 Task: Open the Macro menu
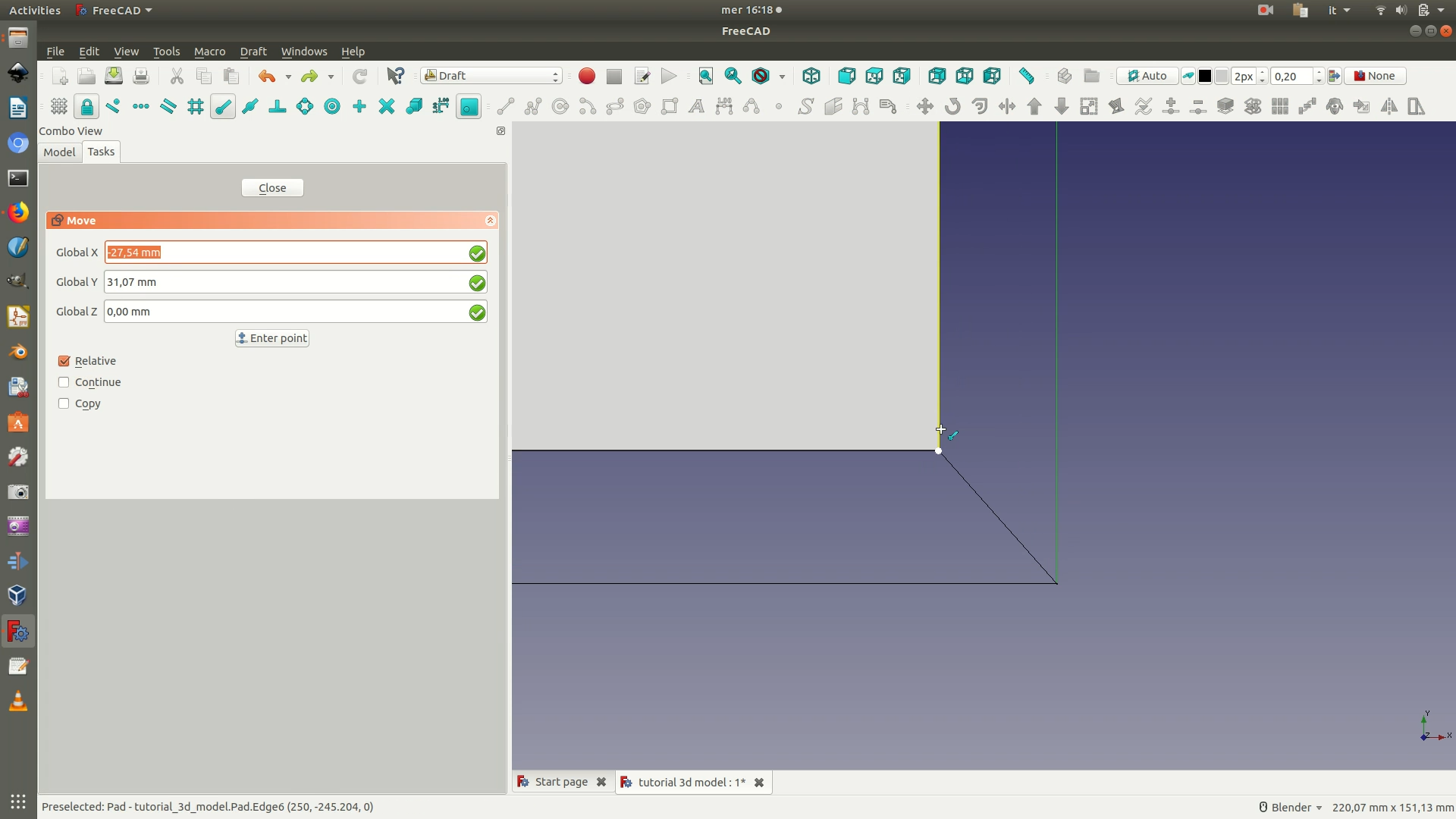pos(209,52)
